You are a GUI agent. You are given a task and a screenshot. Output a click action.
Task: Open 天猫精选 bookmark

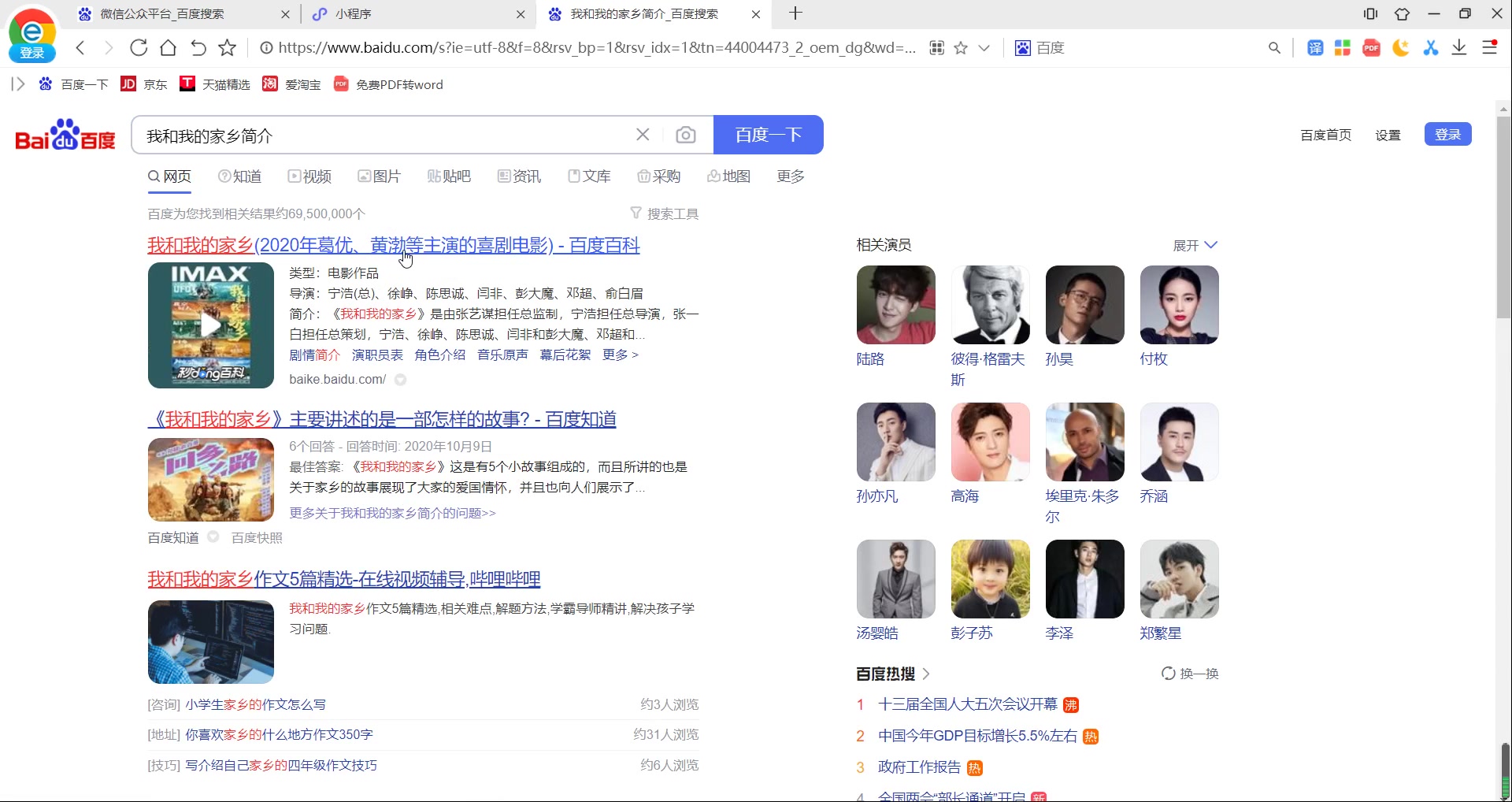pyautogui.click(x=215, y=84)
